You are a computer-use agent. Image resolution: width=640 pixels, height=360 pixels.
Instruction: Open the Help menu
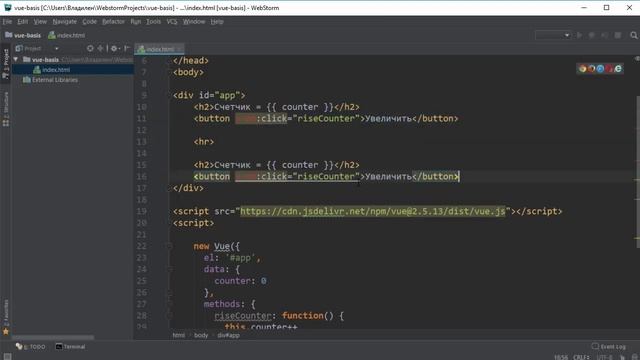[217, 22]
